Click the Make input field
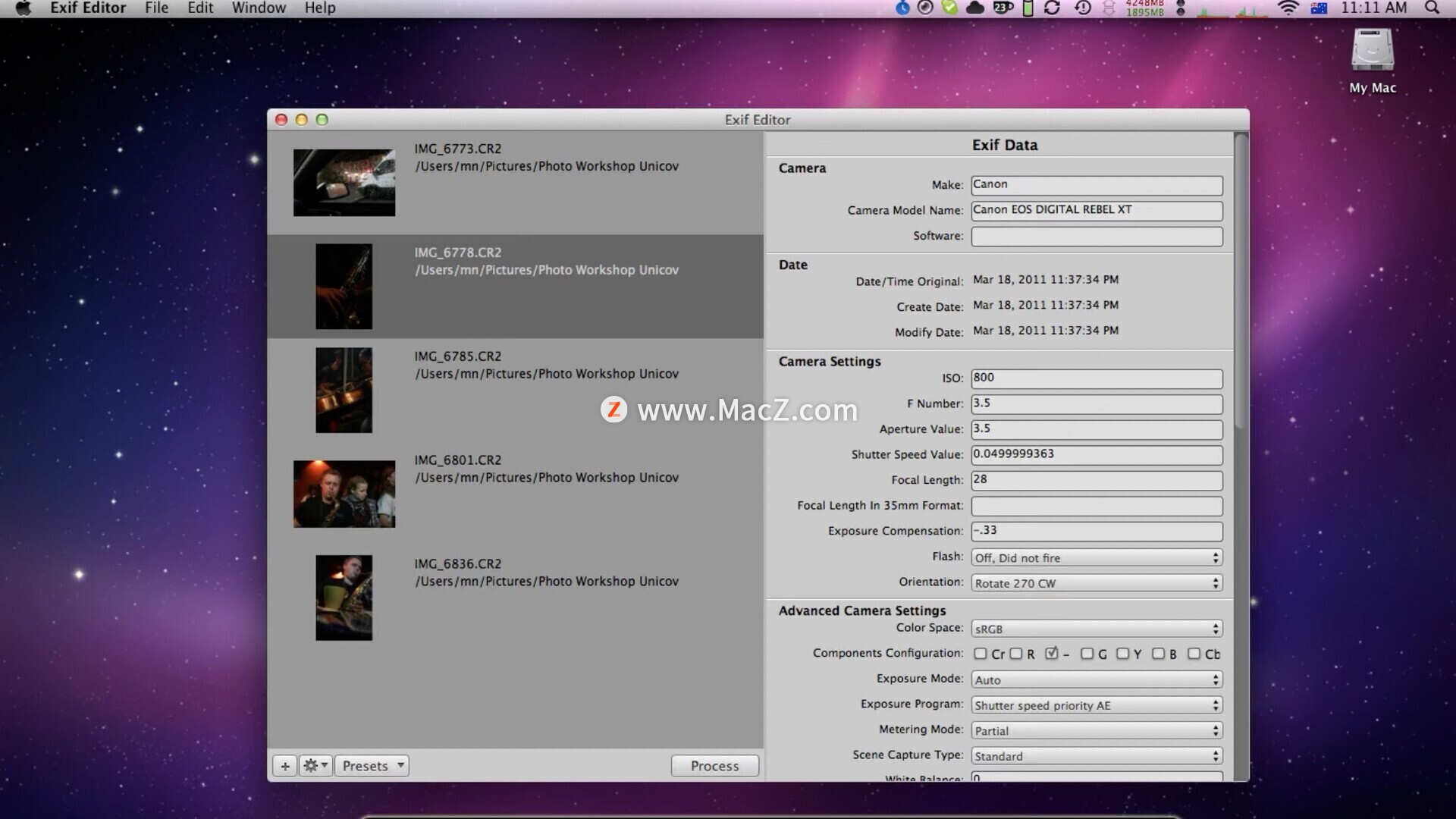Viewport: 1456px width, 819px height. [x=1097, y=185]
